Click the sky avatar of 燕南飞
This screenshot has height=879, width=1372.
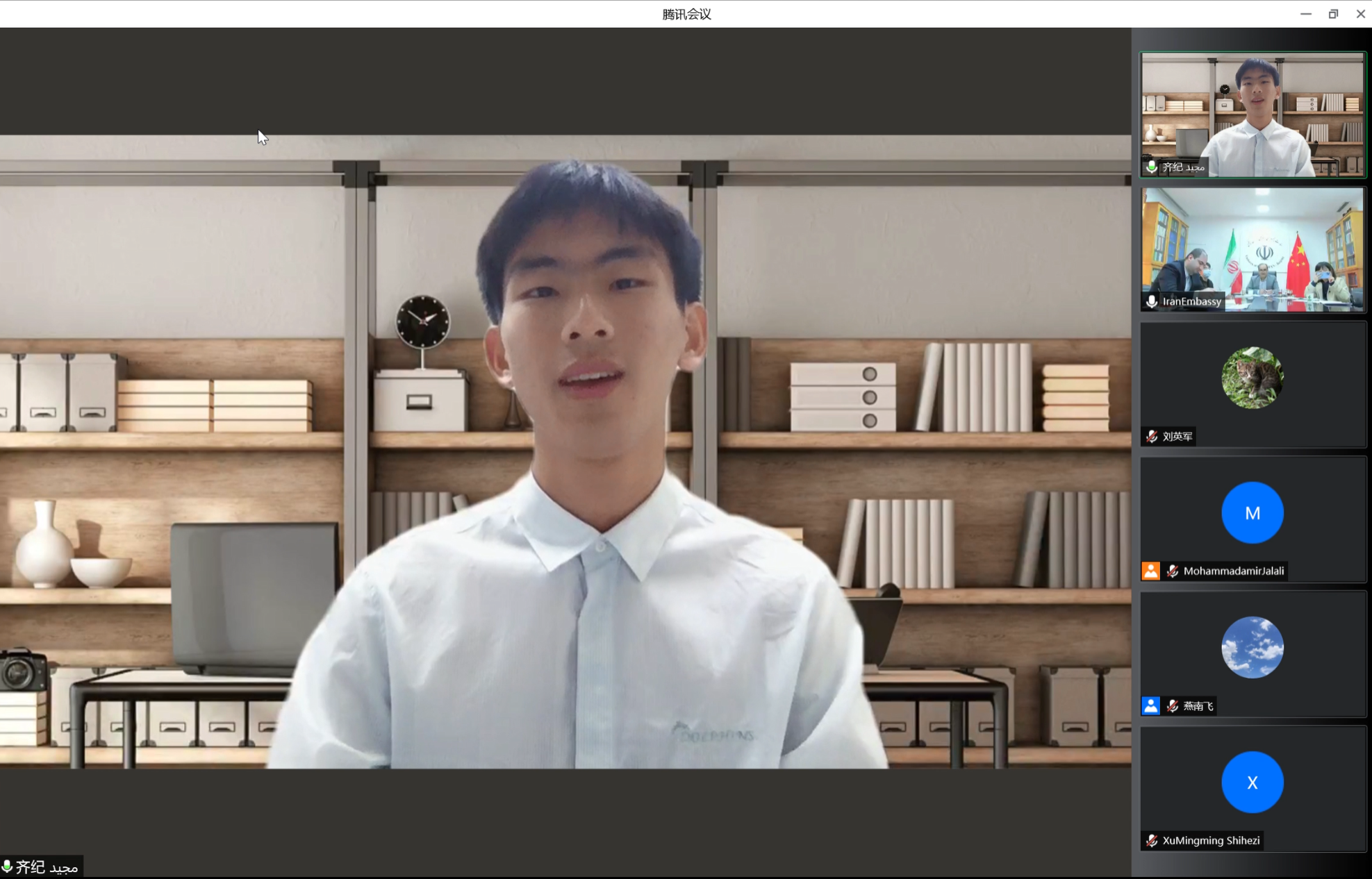[1252, 647]
